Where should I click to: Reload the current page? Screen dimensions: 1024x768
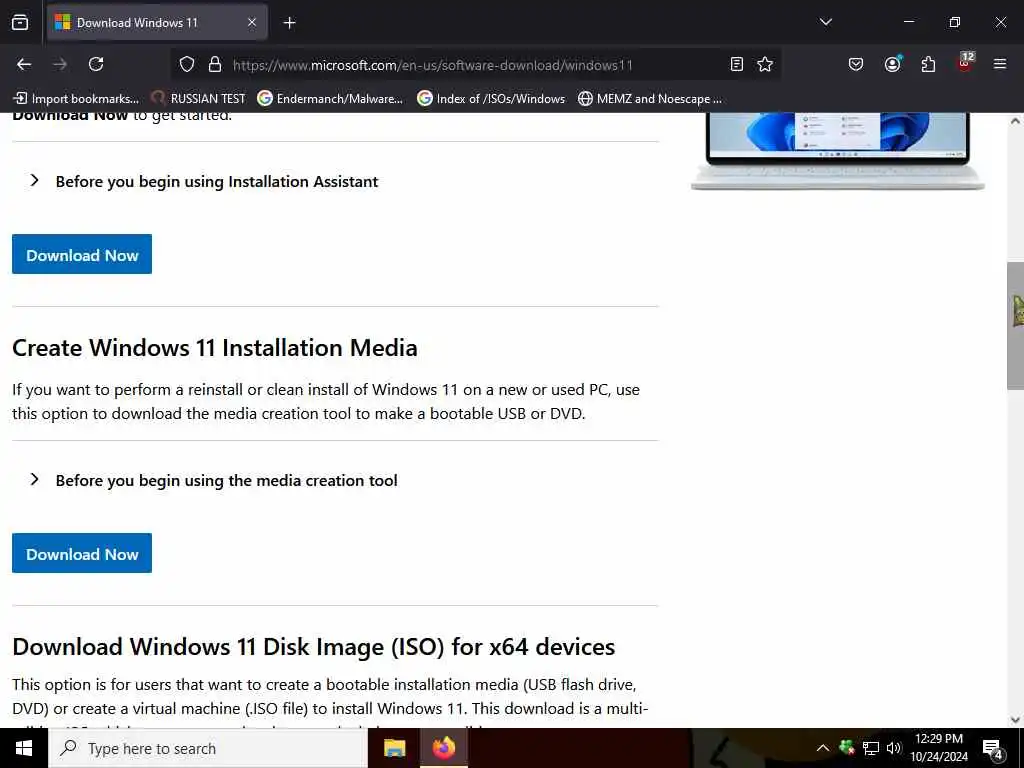tap(96, 64)
